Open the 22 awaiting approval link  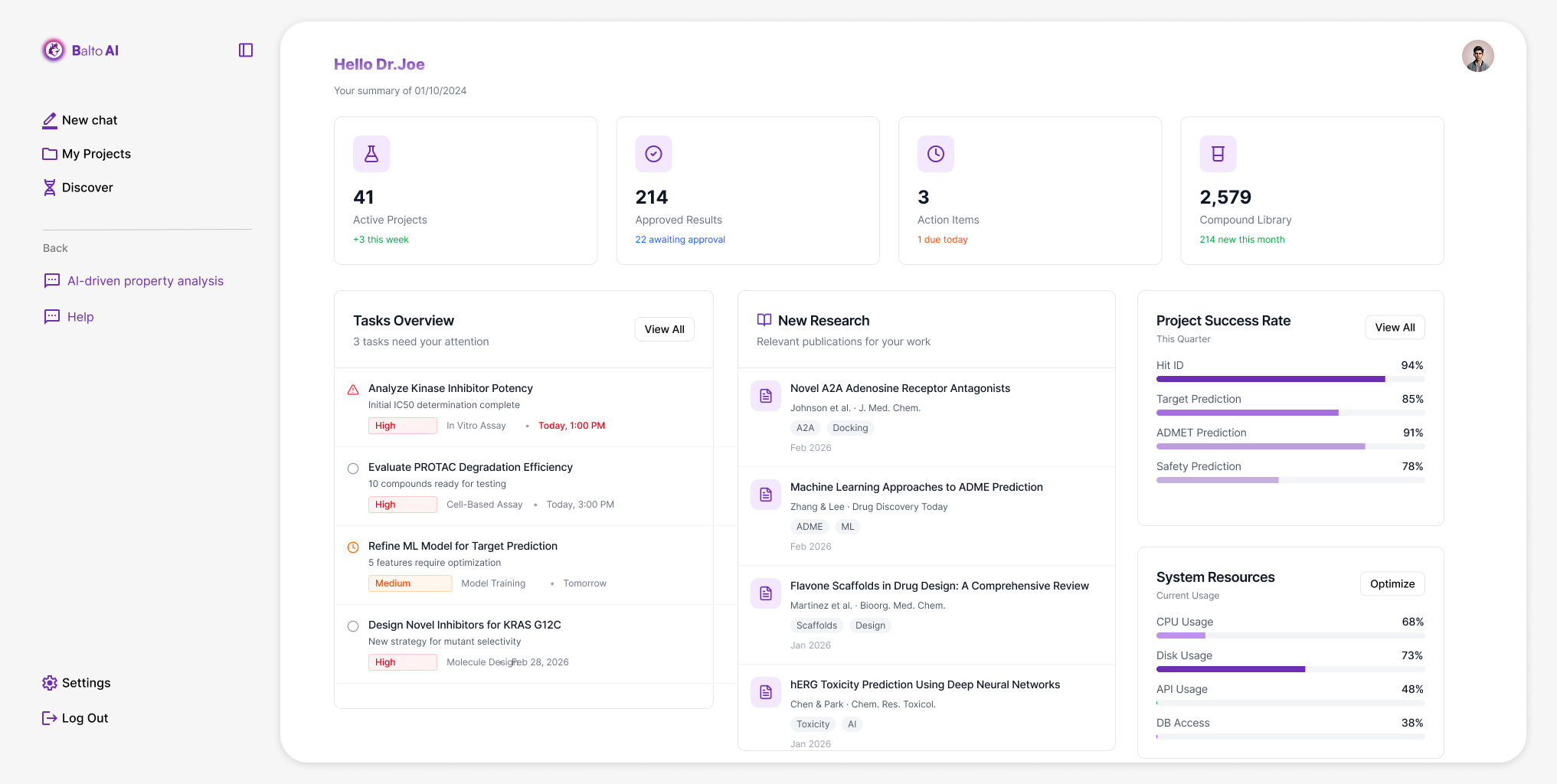point(679,239)
